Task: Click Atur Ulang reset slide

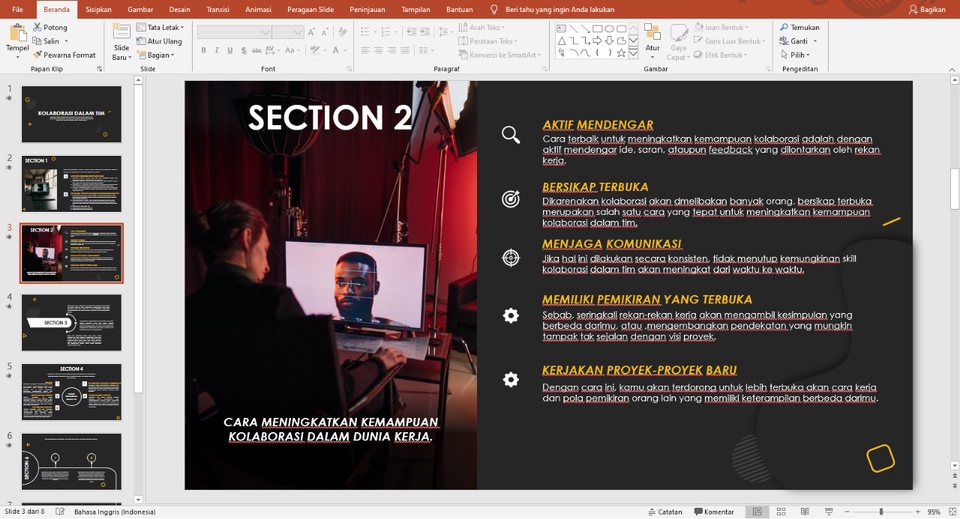Action: (159, 41)
